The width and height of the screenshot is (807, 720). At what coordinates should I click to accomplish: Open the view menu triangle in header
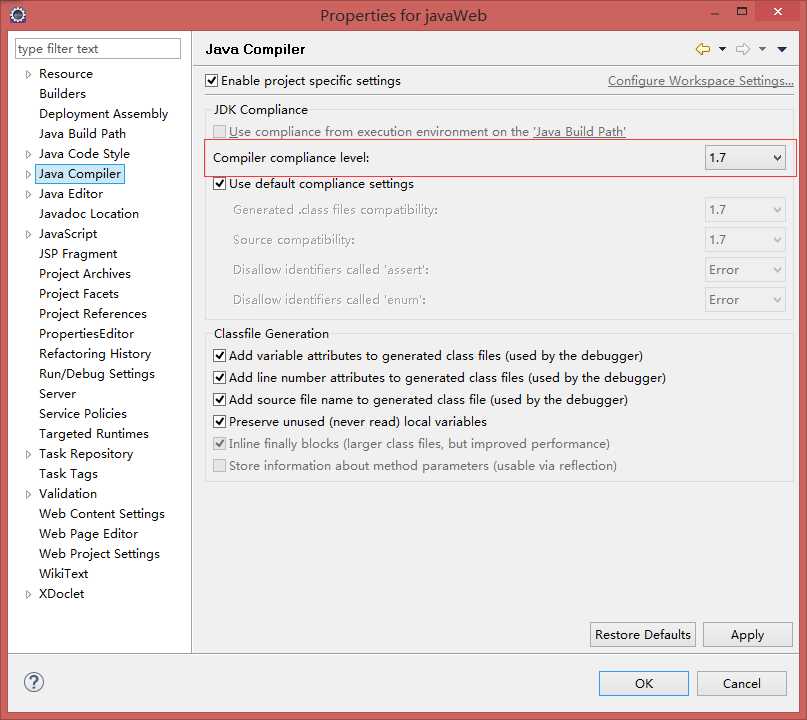coord(782,49)
